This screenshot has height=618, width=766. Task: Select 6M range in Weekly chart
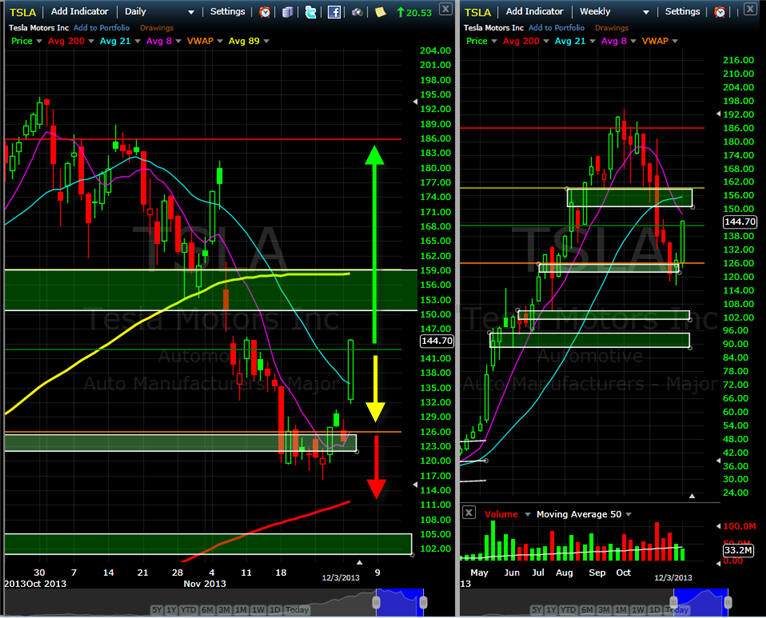[x=587, y=610]
